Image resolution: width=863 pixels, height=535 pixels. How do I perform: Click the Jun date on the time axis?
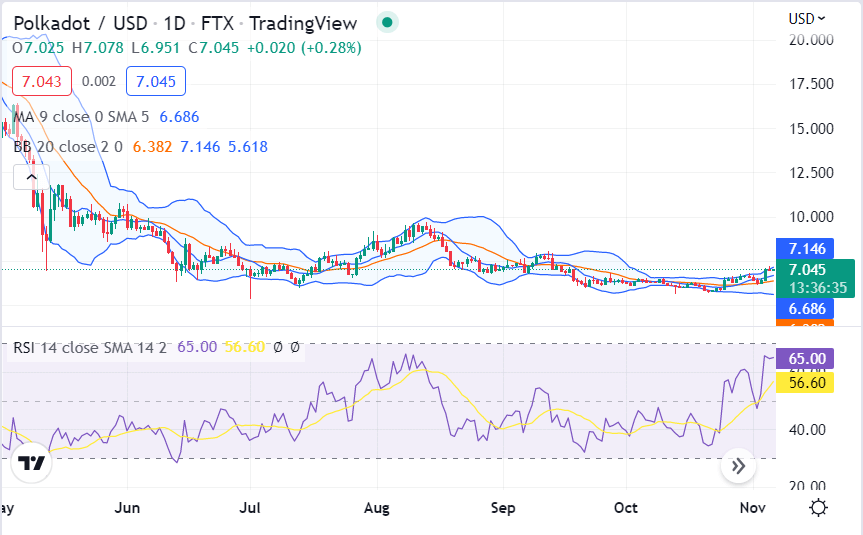127,507
